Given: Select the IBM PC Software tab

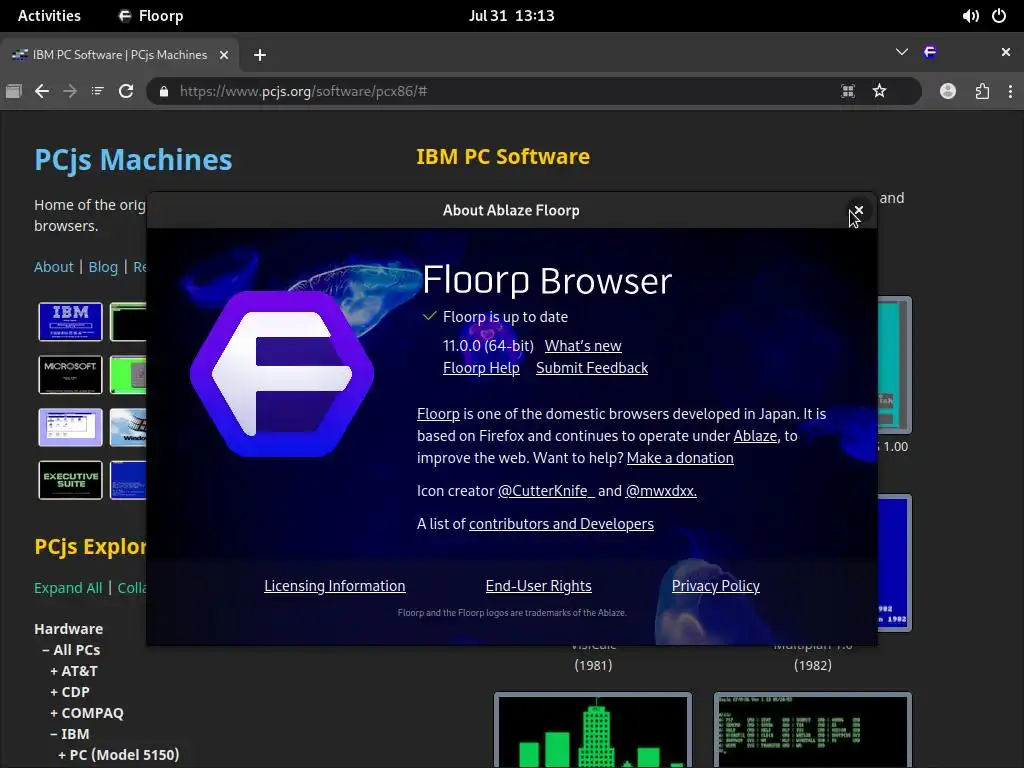Looking at the screenshot, I should [120, 55].
